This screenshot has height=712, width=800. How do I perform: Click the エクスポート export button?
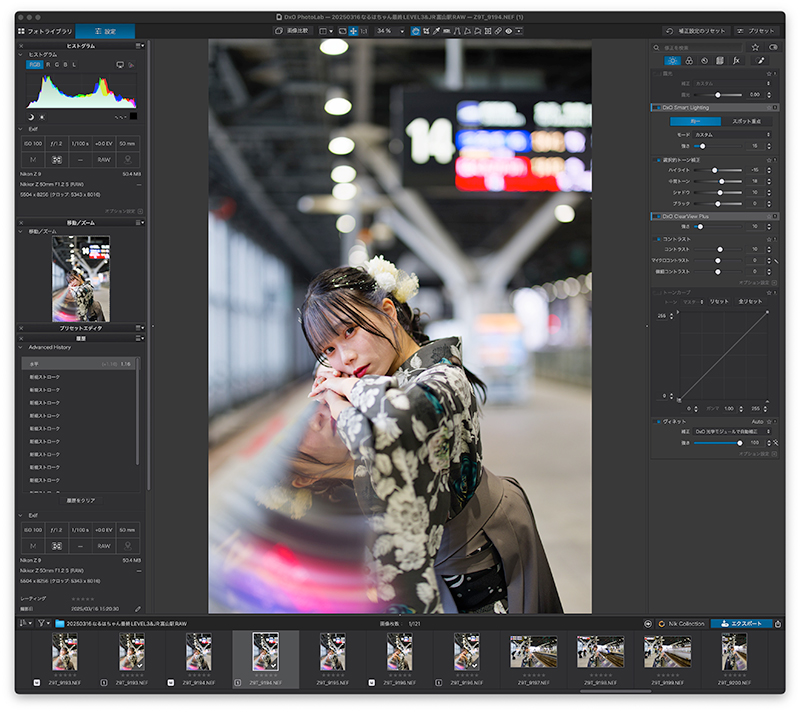(741, 624)
